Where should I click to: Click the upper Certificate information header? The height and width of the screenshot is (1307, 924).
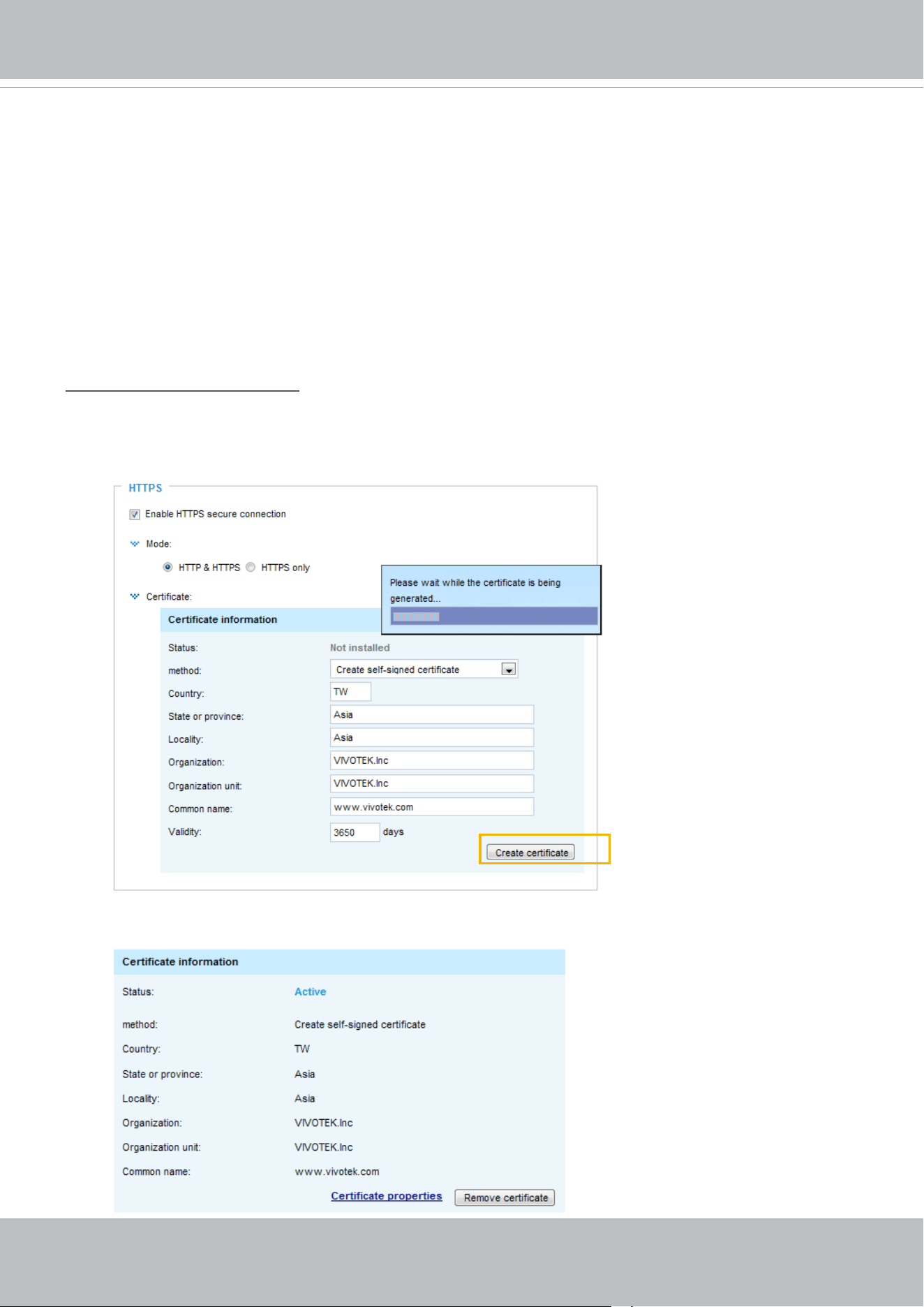click(x=223, y=620)
